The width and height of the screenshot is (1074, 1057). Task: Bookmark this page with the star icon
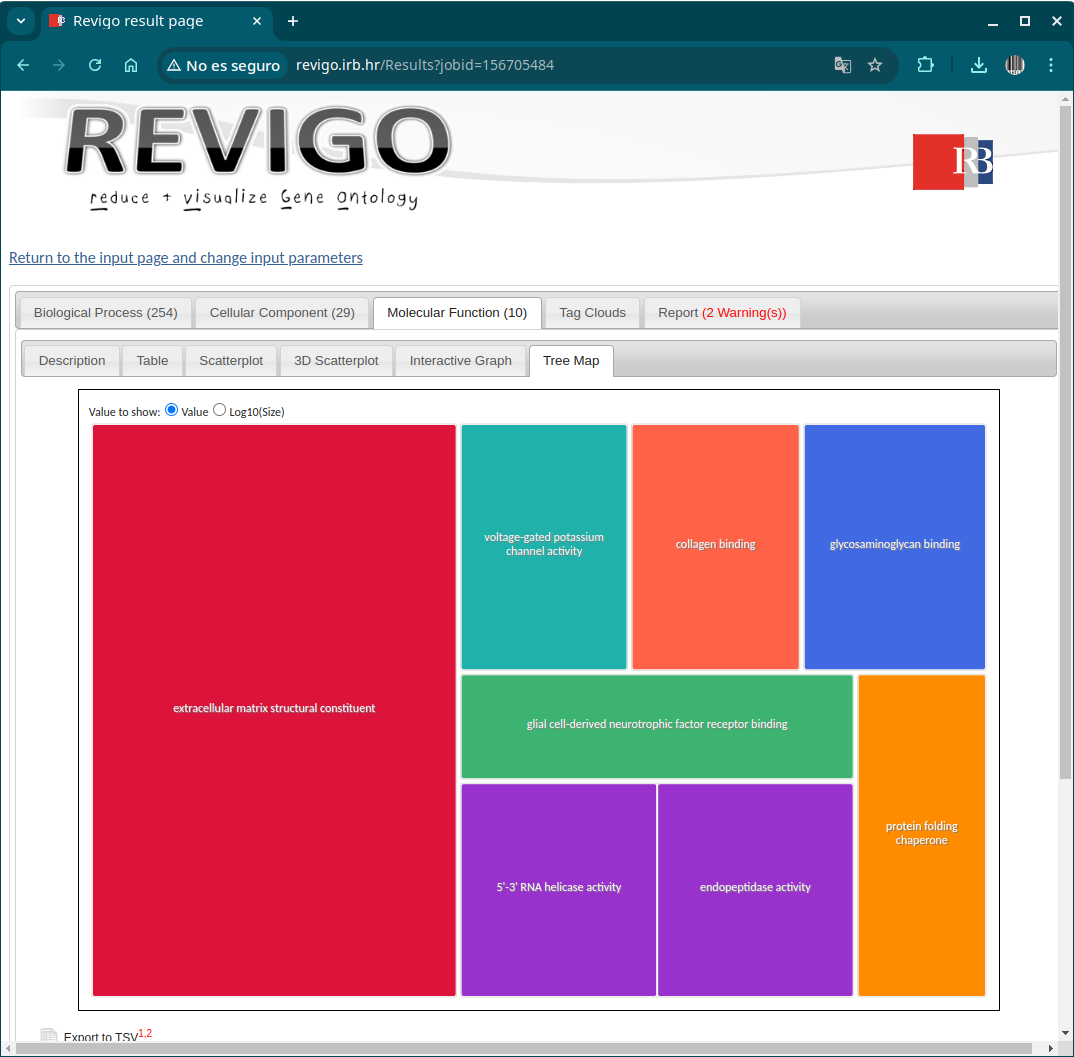coord(875,65)
